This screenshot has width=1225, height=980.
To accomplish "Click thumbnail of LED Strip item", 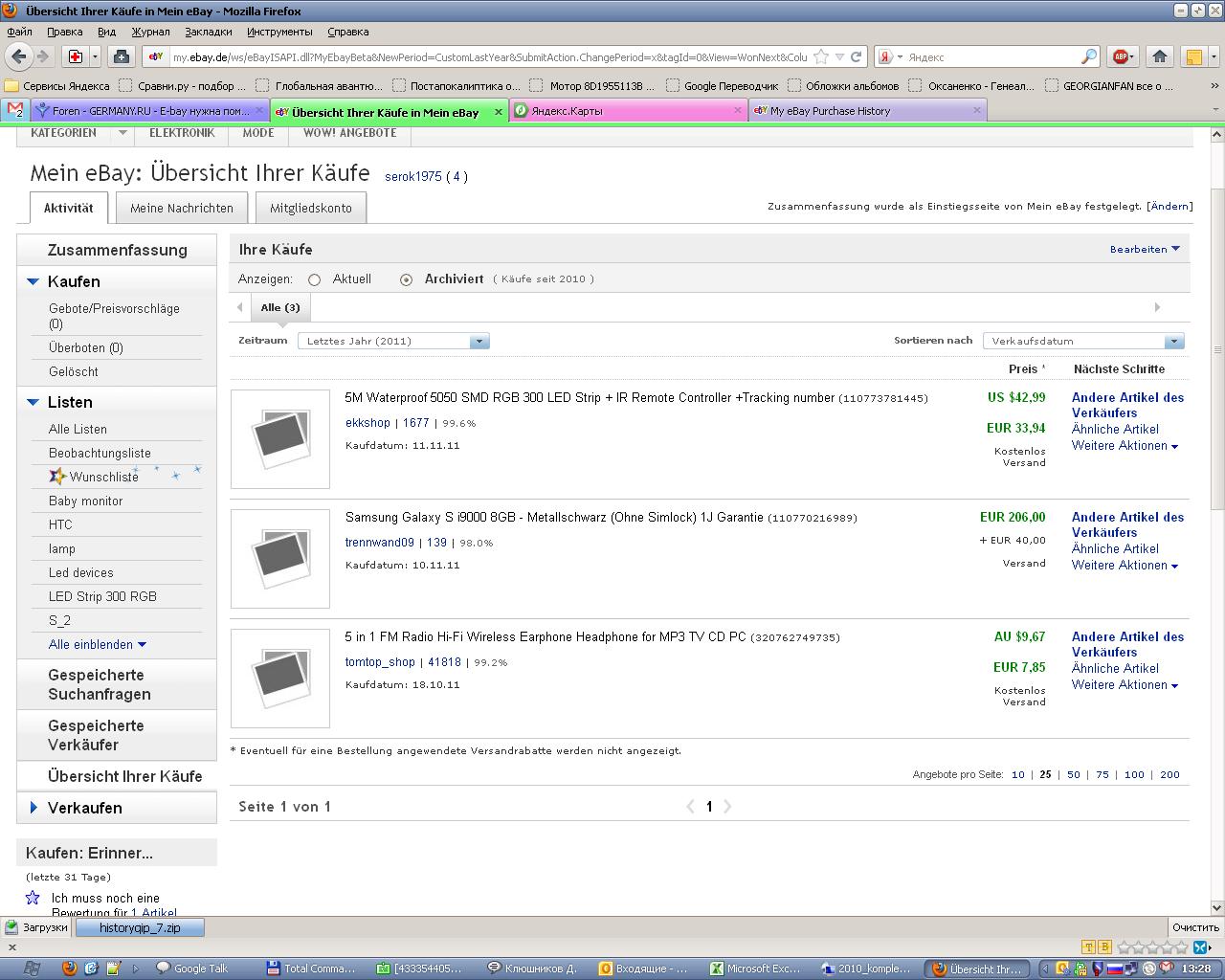I will coord(280,438).
